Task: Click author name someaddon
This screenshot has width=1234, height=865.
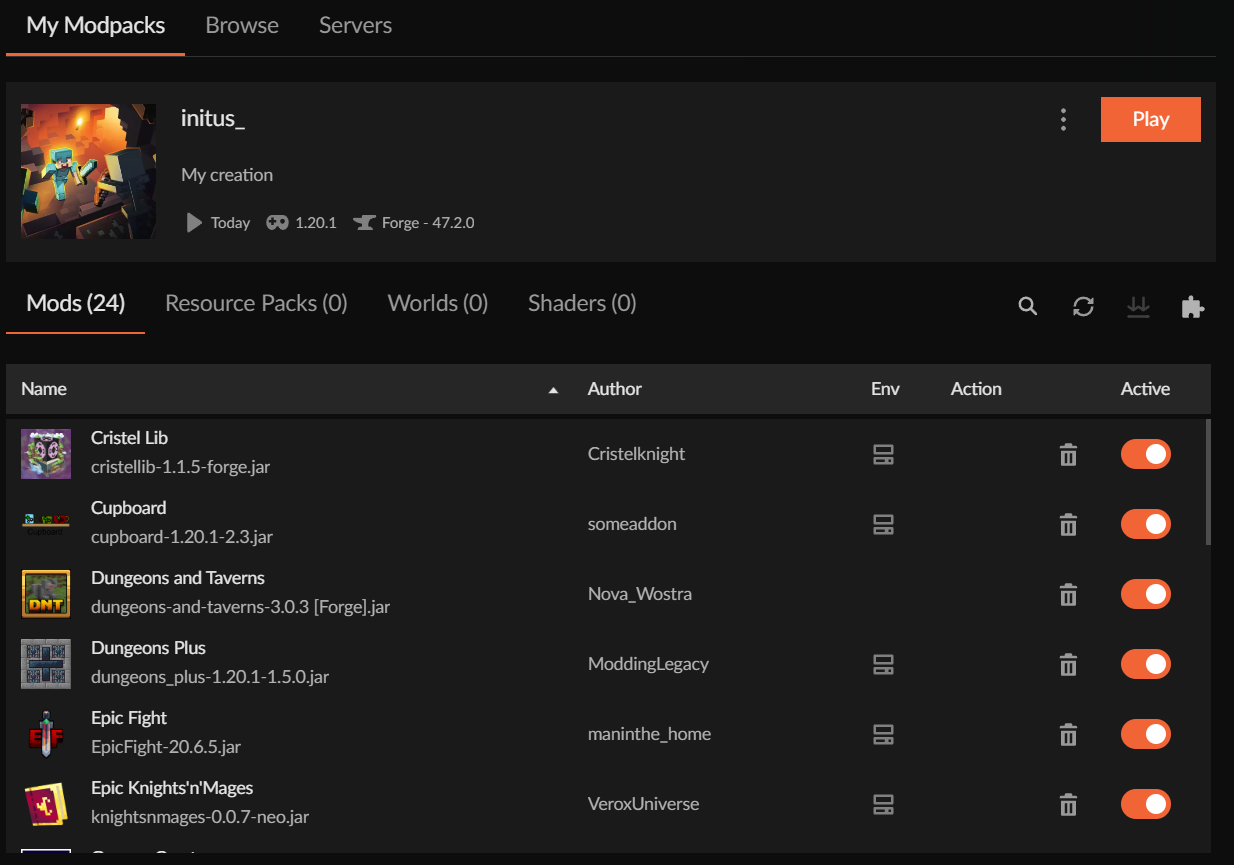Action: 632,524
